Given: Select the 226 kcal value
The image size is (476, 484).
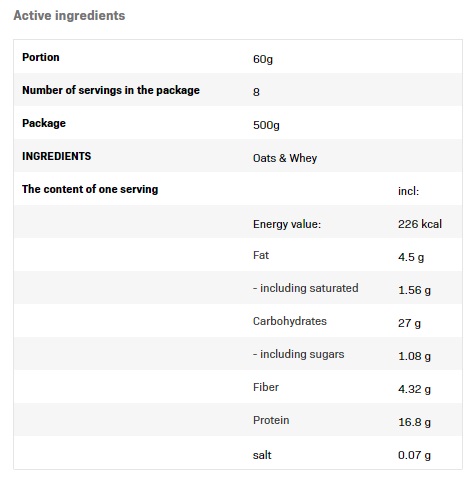Looking at the screenshot, I should (x=420, y=224).
